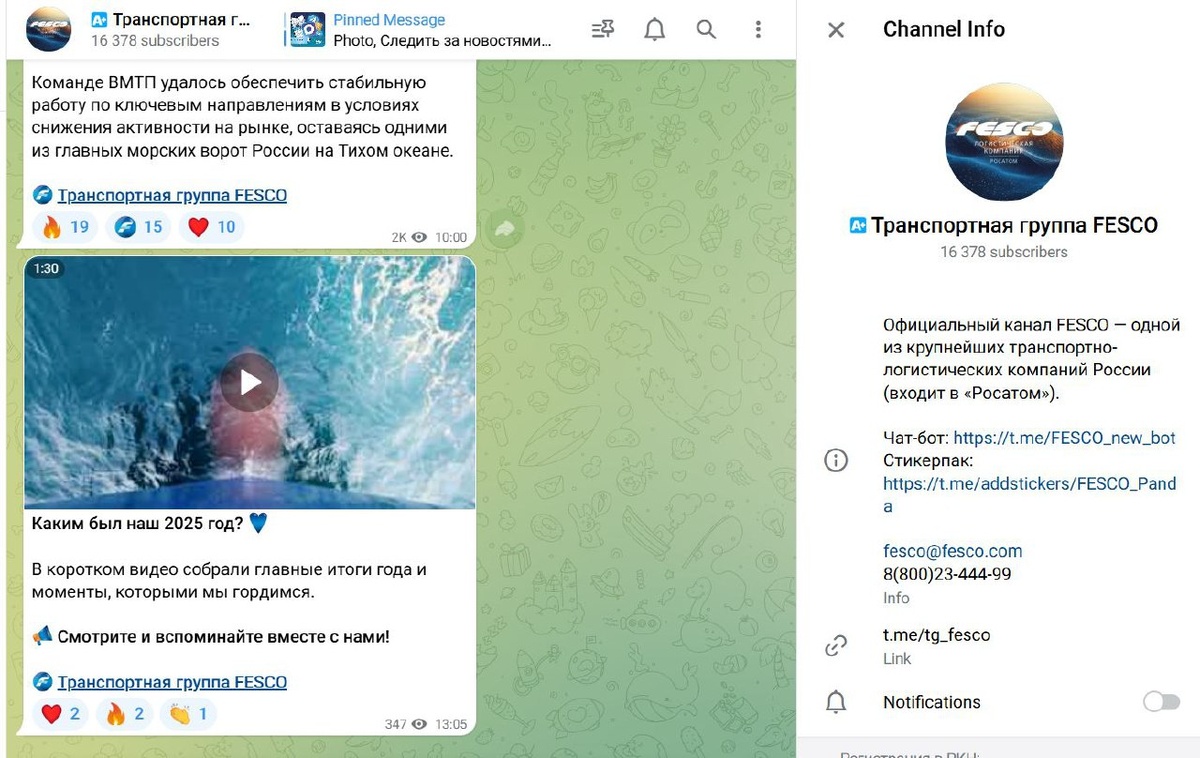Click the Смотрите и вспоминайте вместе с нами! line
Viewport: 1200px width, 758px height.
point(223,636)
